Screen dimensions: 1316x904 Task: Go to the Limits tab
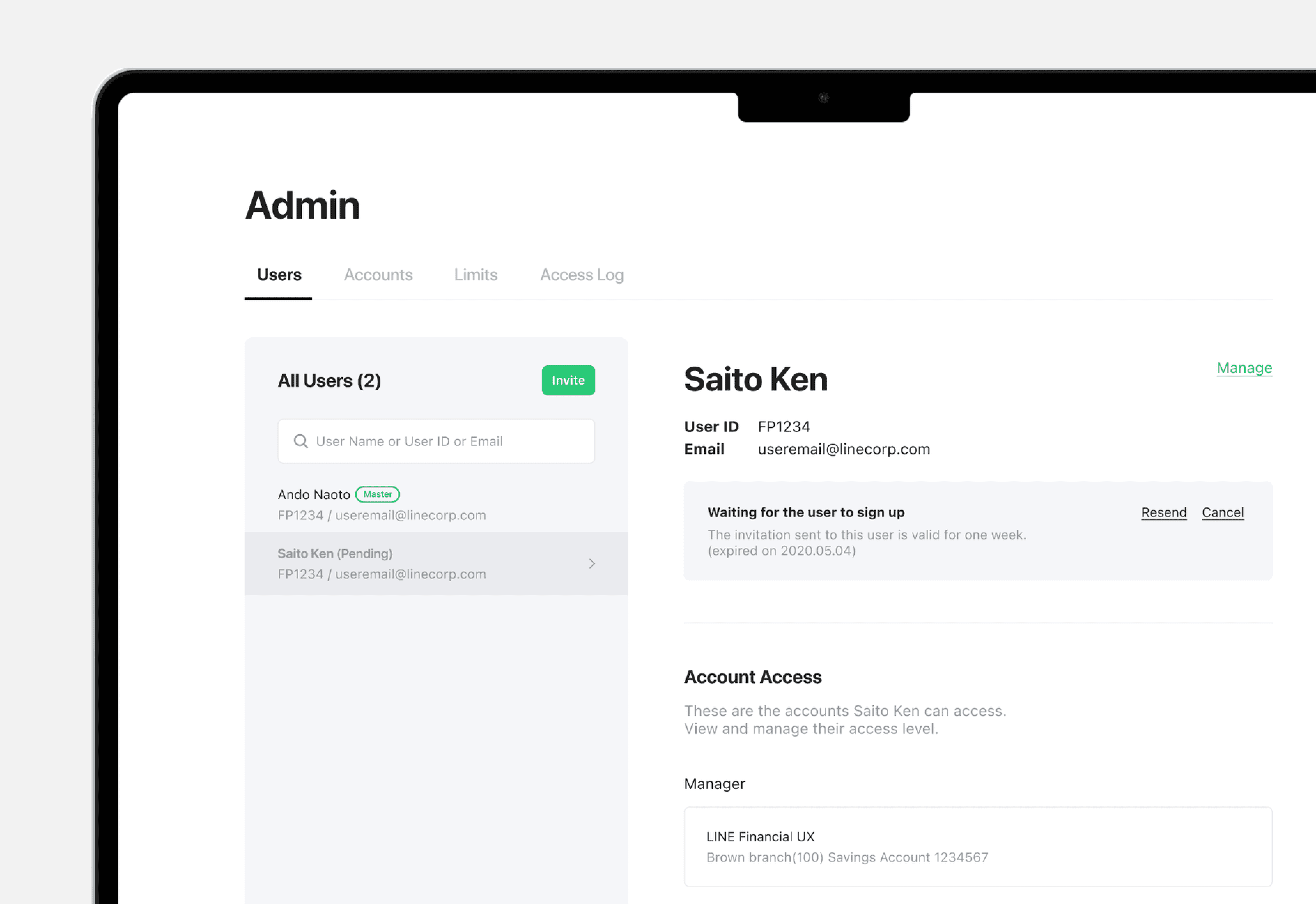[475, 275]
